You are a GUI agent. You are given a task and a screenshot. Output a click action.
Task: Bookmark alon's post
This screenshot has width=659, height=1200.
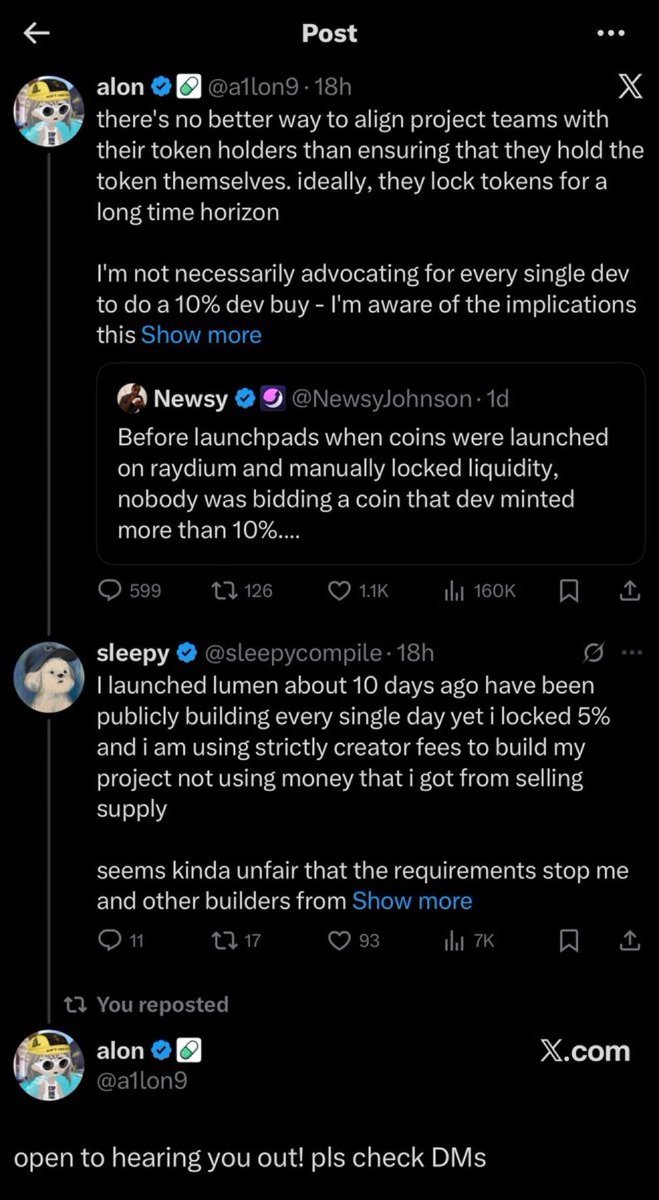[568, 591]
